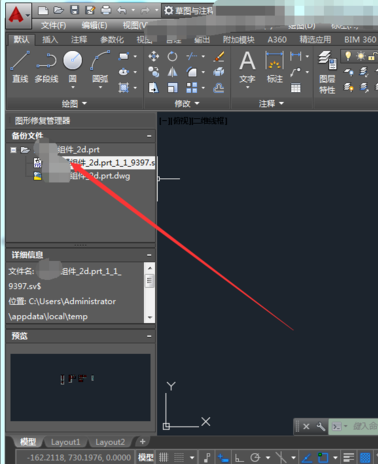Select the Polyline (多段线) tool
The image size is (378, 464).
46,66
